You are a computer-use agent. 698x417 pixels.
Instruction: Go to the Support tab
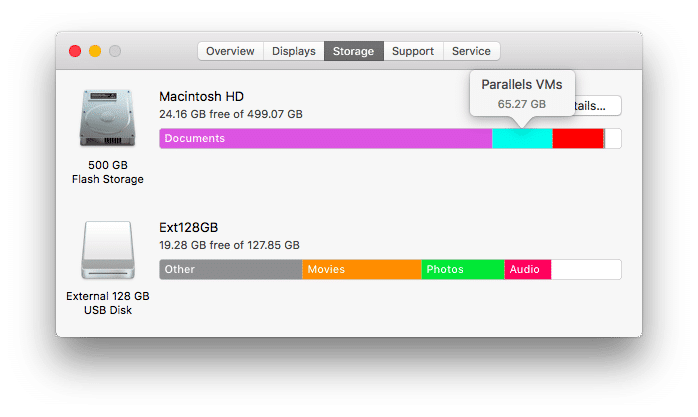click(x=412, y=51)
